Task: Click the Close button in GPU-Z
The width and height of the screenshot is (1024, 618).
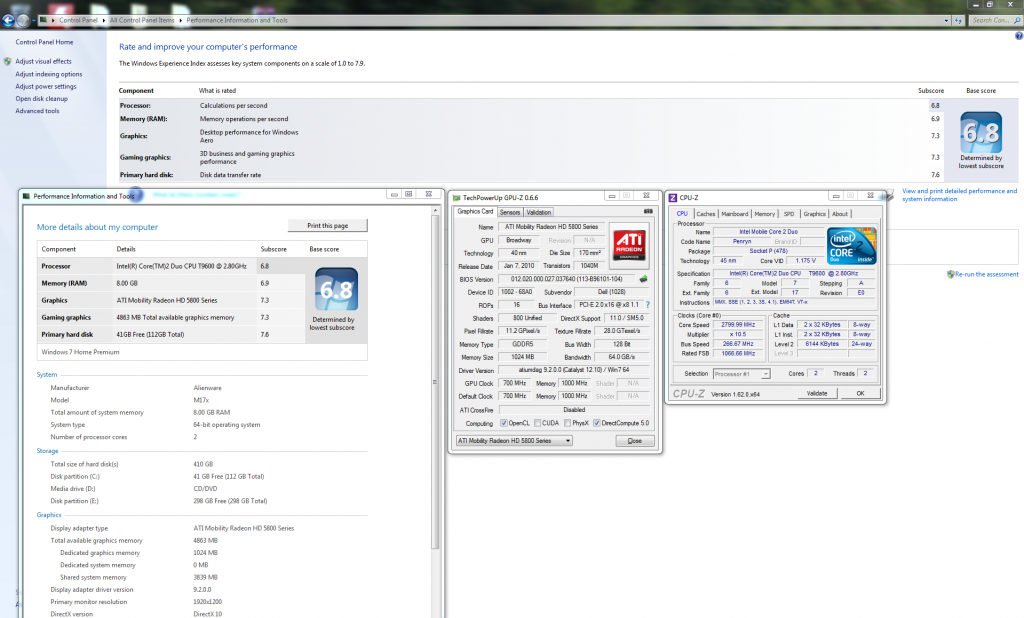Action: tap(635, 441)
